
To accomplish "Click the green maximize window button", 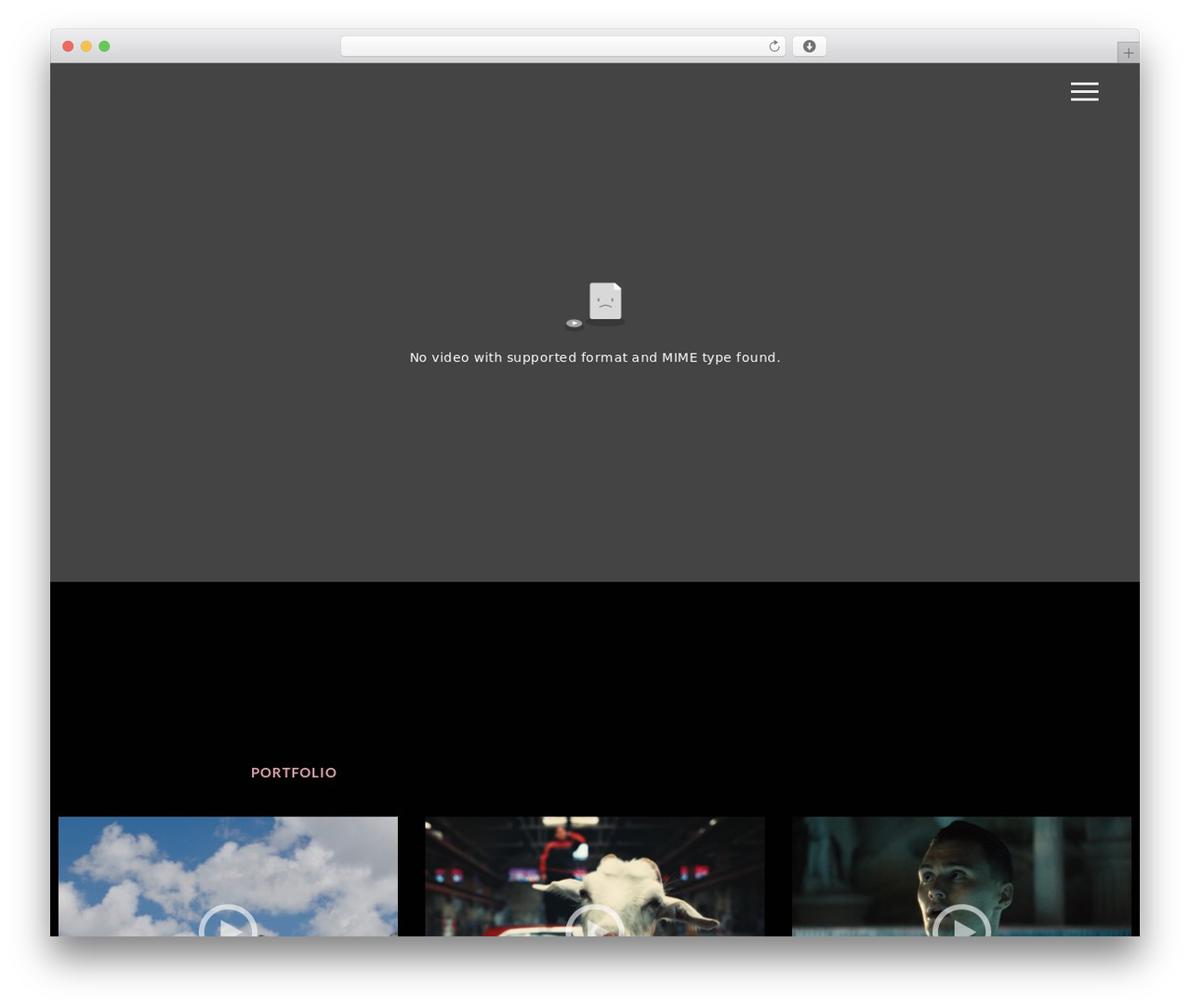I will point(104,46).
